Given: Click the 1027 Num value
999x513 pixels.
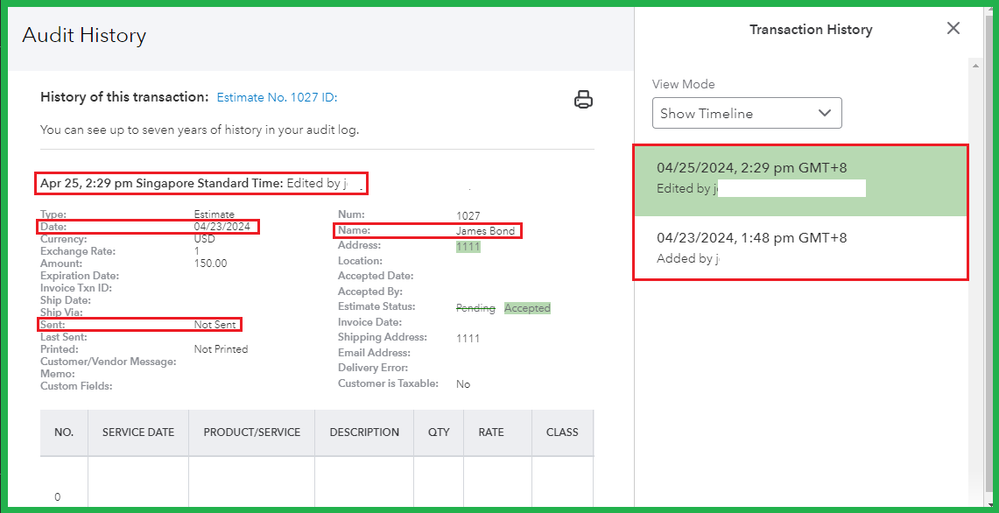Looking at the screenshot, I should pyautogui.click(x=468, y=216).
